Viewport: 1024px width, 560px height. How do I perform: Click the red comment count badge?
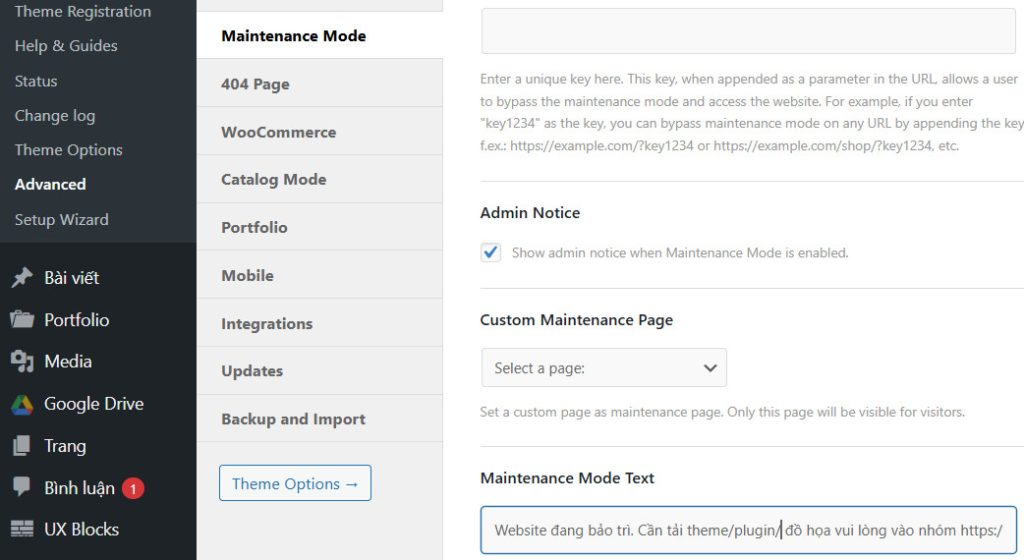click(x=133, y=488)
